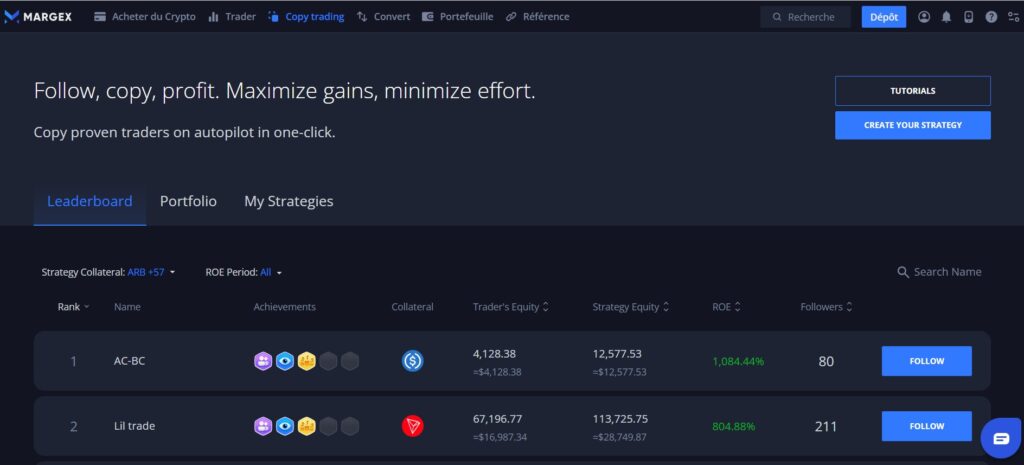This screenshot has width=1024, height=465.
Task: Click the Lil trade trader name
Action: (135, 426)
